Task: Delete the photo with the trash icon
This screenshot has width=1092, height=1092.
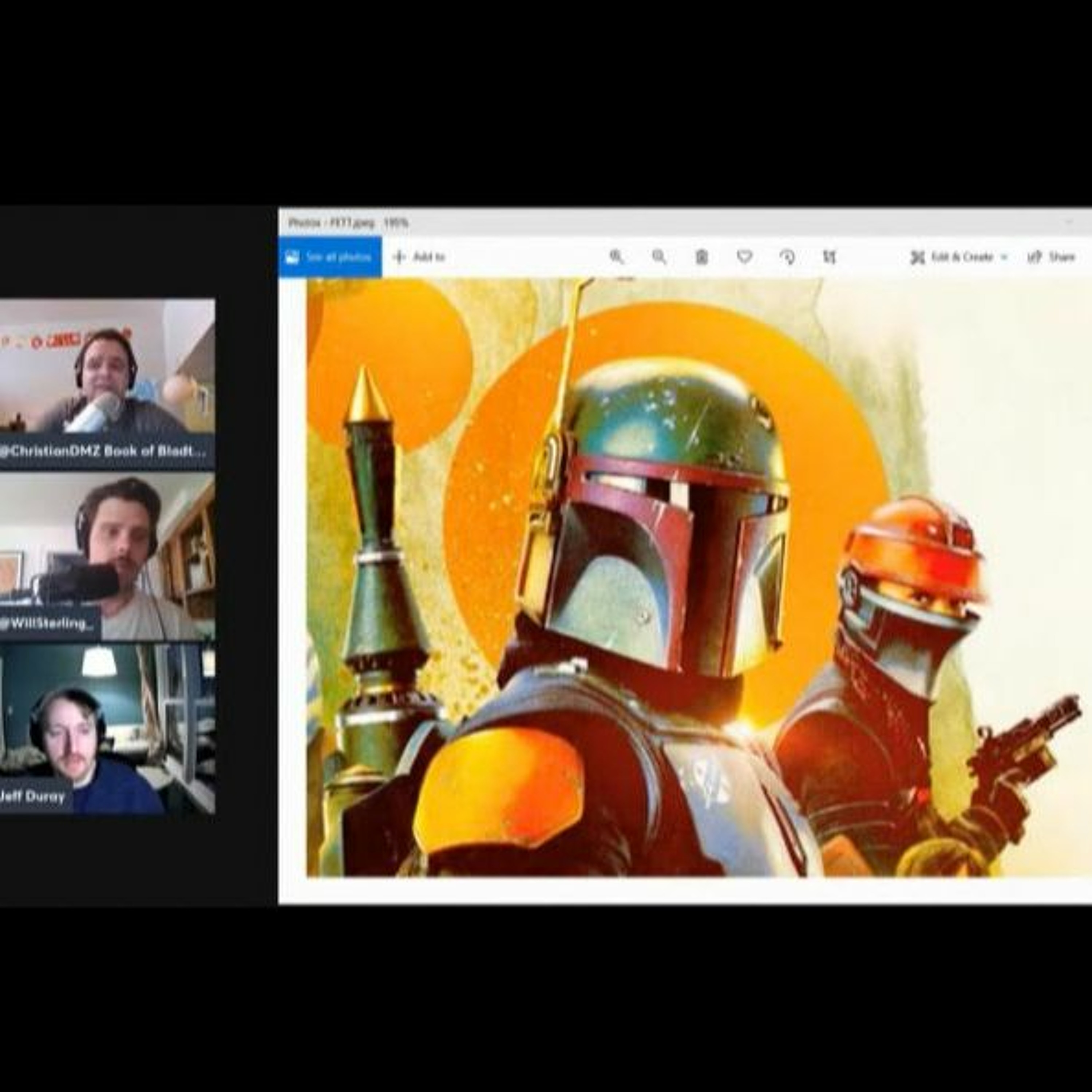Action: [701, 257]
